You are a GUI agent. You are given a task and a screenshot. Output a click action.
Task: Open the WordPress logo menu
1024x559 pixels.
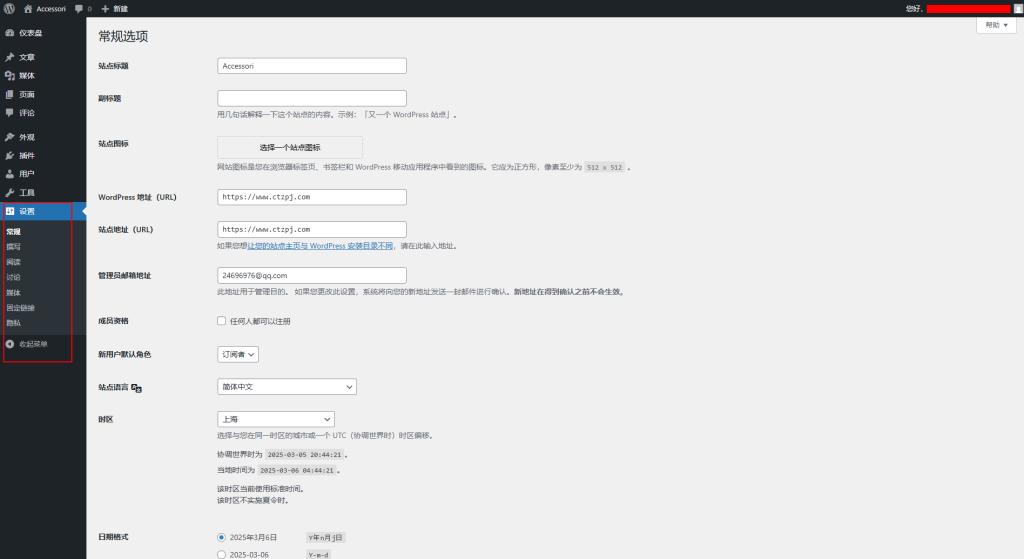click(x=9, y=8)
